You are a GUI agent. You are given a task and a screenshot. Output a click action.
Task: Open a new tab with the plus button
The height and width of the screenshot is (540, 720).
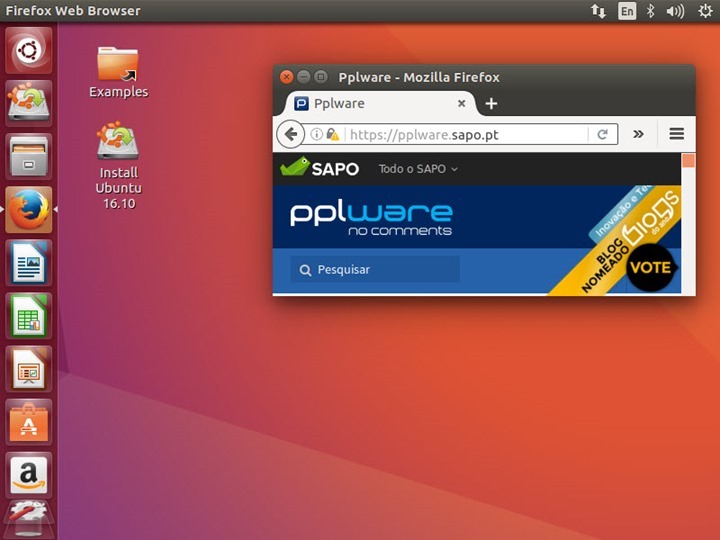491,104
